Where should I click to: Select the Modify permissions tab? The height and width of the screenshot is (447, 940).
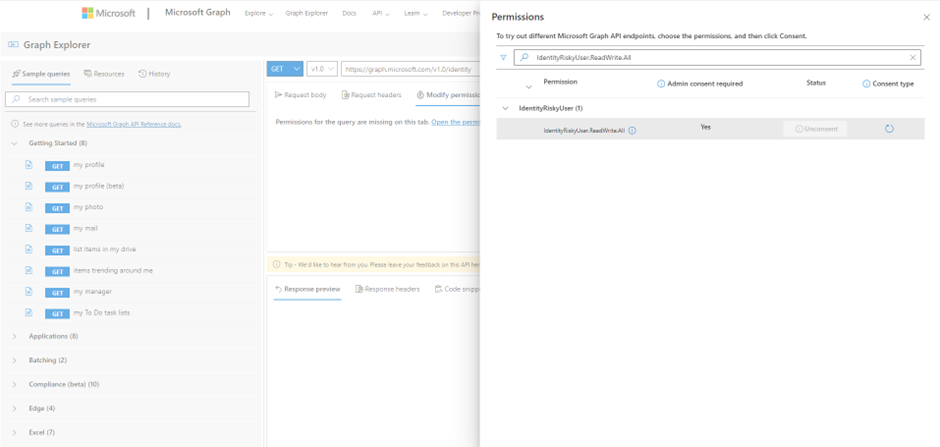(448, 95)
